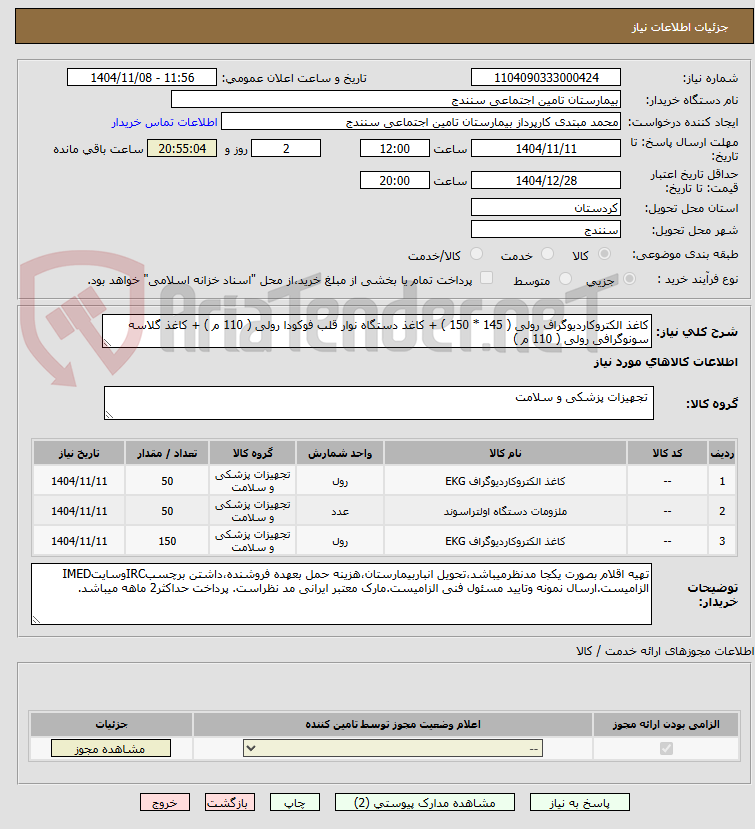Click the delivery province field کردستان
The height and width of the screenshot is (829, 755).
click(546, 207)
